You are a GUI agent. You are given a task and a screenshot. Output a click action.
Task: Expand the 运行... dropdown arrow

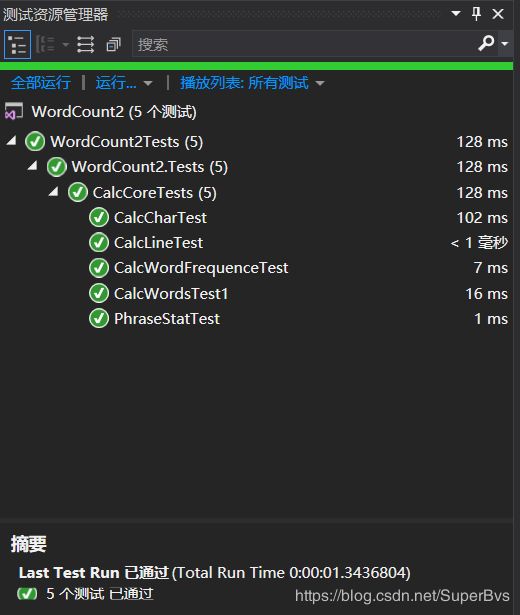(148, 83)
